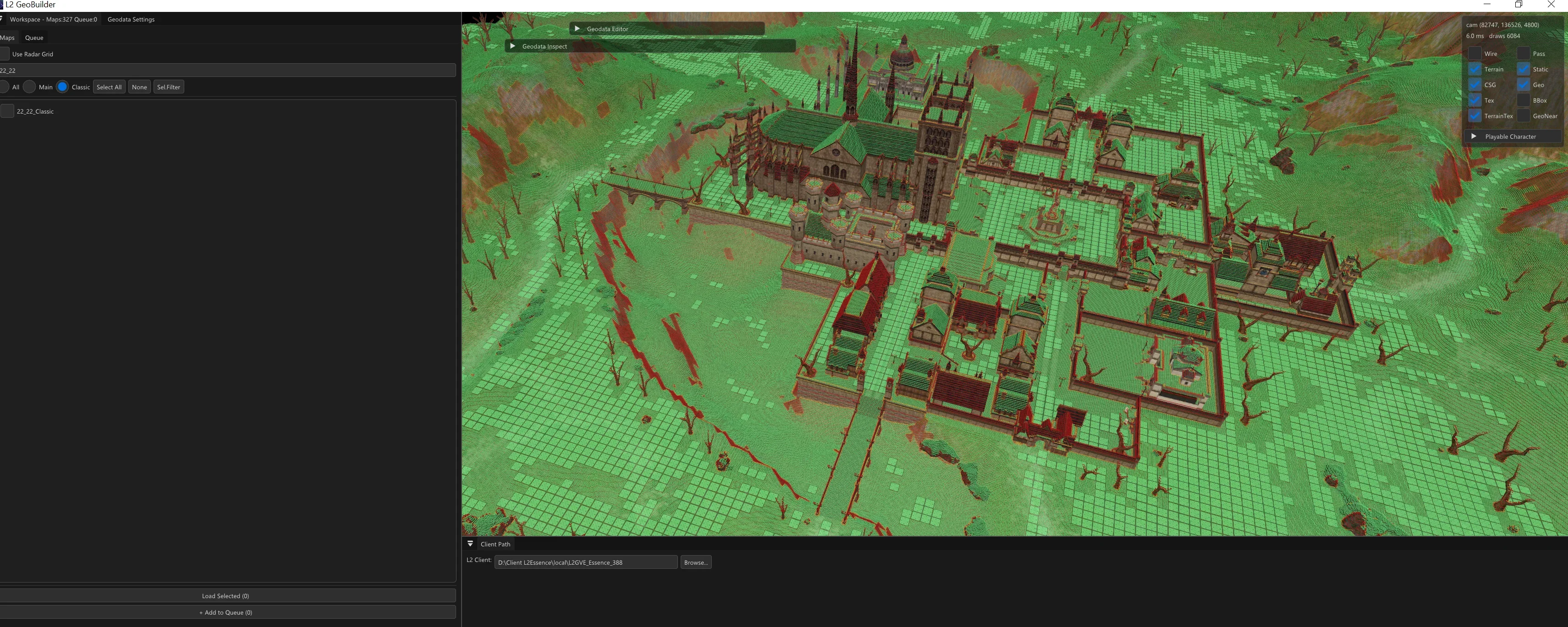Check the GeoNear option

click(x=1523, y=115)
